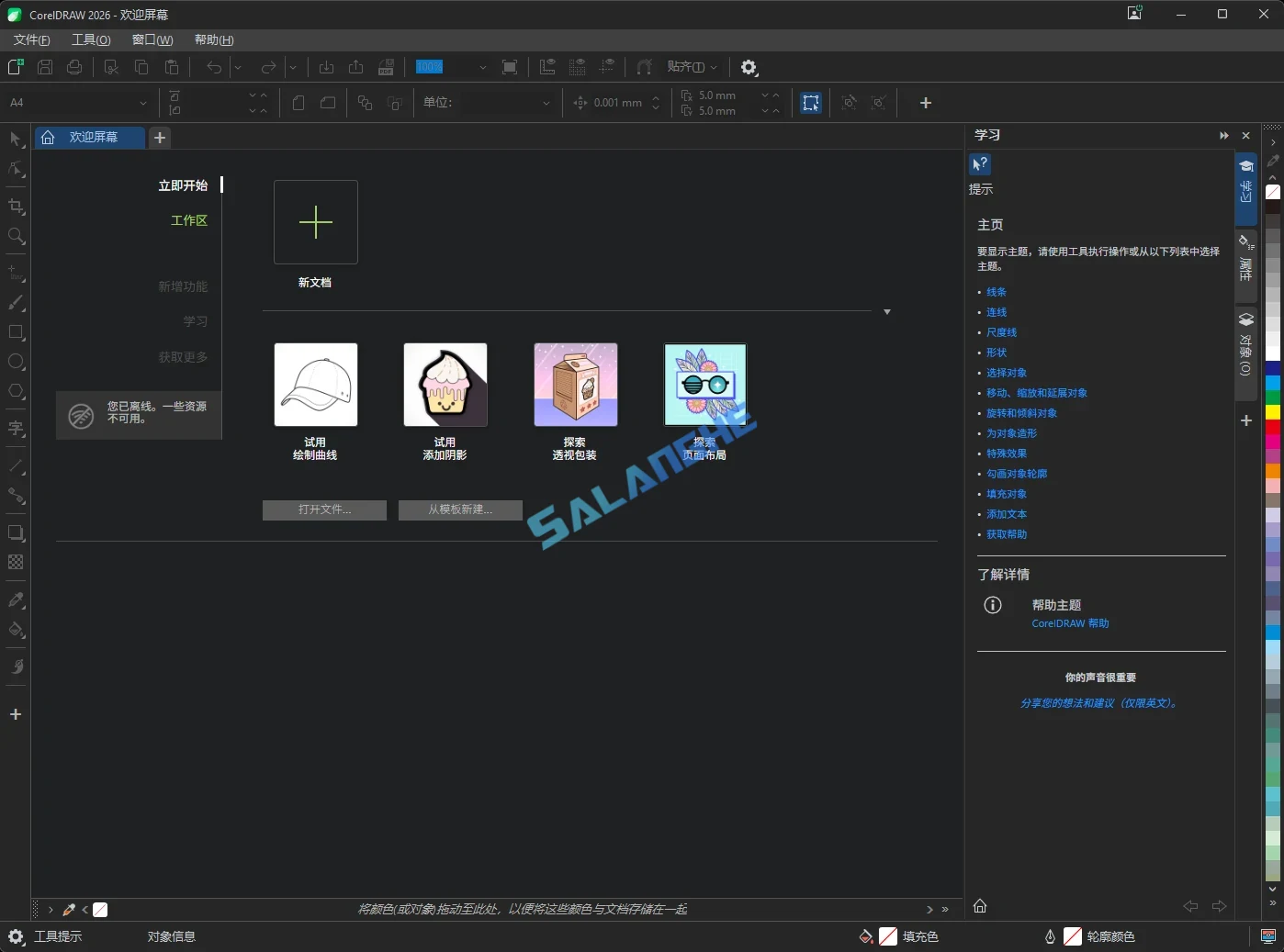The height and width of the screenshot is (952, 1284).
Task: Select the Crop tool
Action: coord(16,207)
